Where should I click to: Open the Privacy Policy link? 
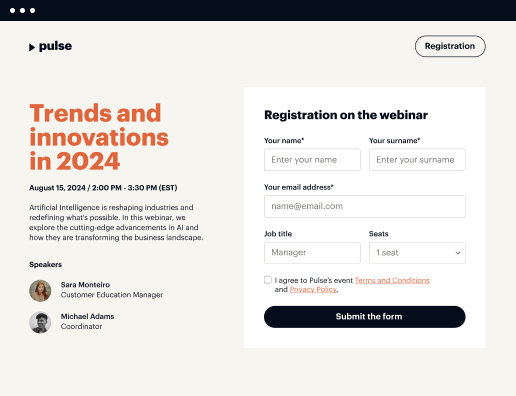(313, 289)
